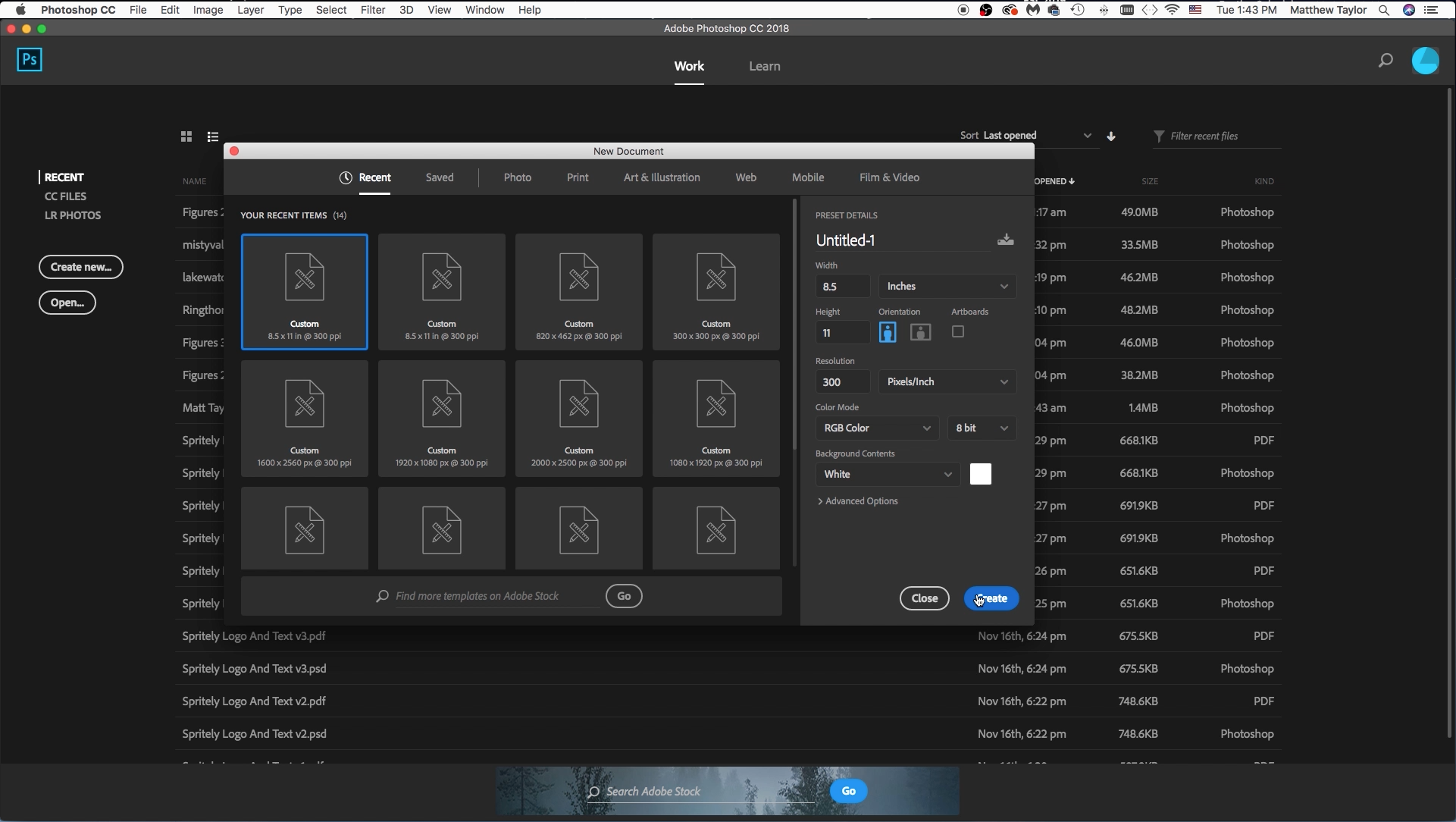Open the Pixels/Inch resolution units dropdown

tap(947, 381)
